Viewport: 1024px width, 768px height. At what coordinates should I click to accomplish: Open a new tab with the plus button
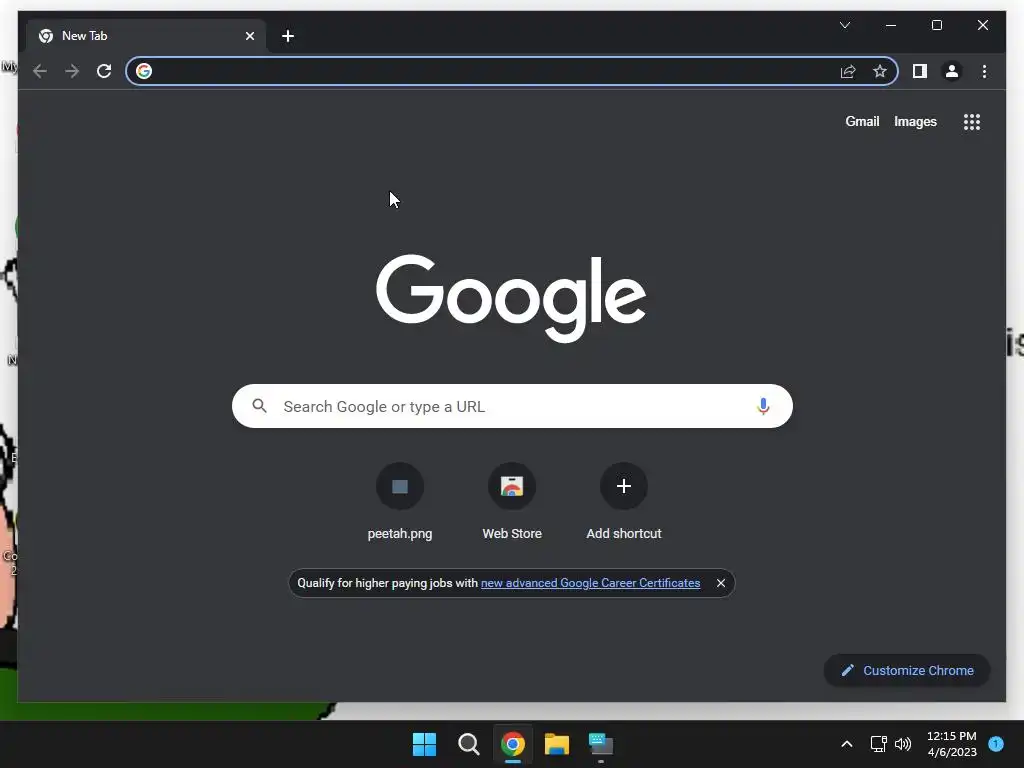point(288,36)
